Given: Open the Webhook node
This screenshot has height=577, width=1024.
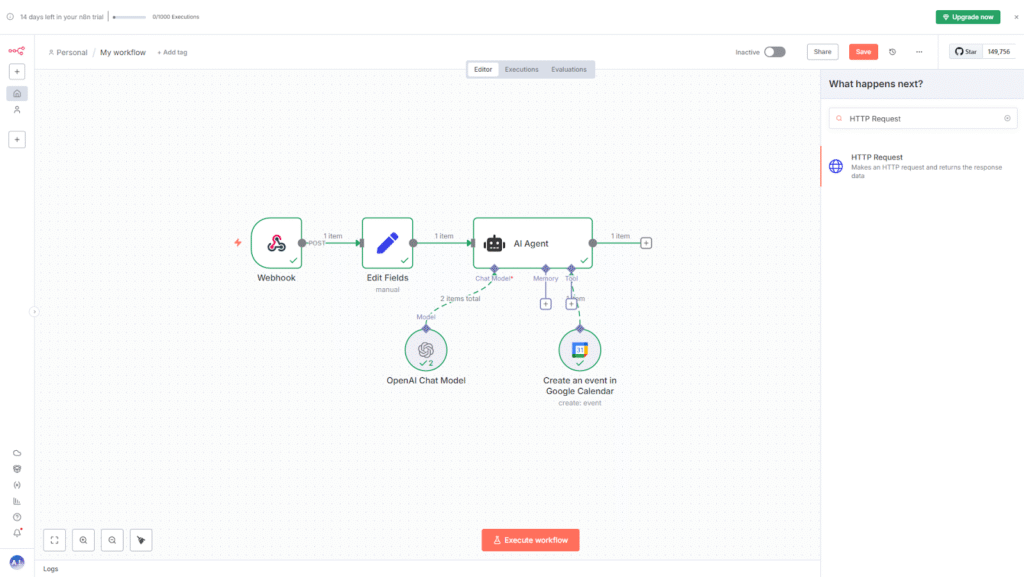Looking at the screenshot, I should (276, 243).
